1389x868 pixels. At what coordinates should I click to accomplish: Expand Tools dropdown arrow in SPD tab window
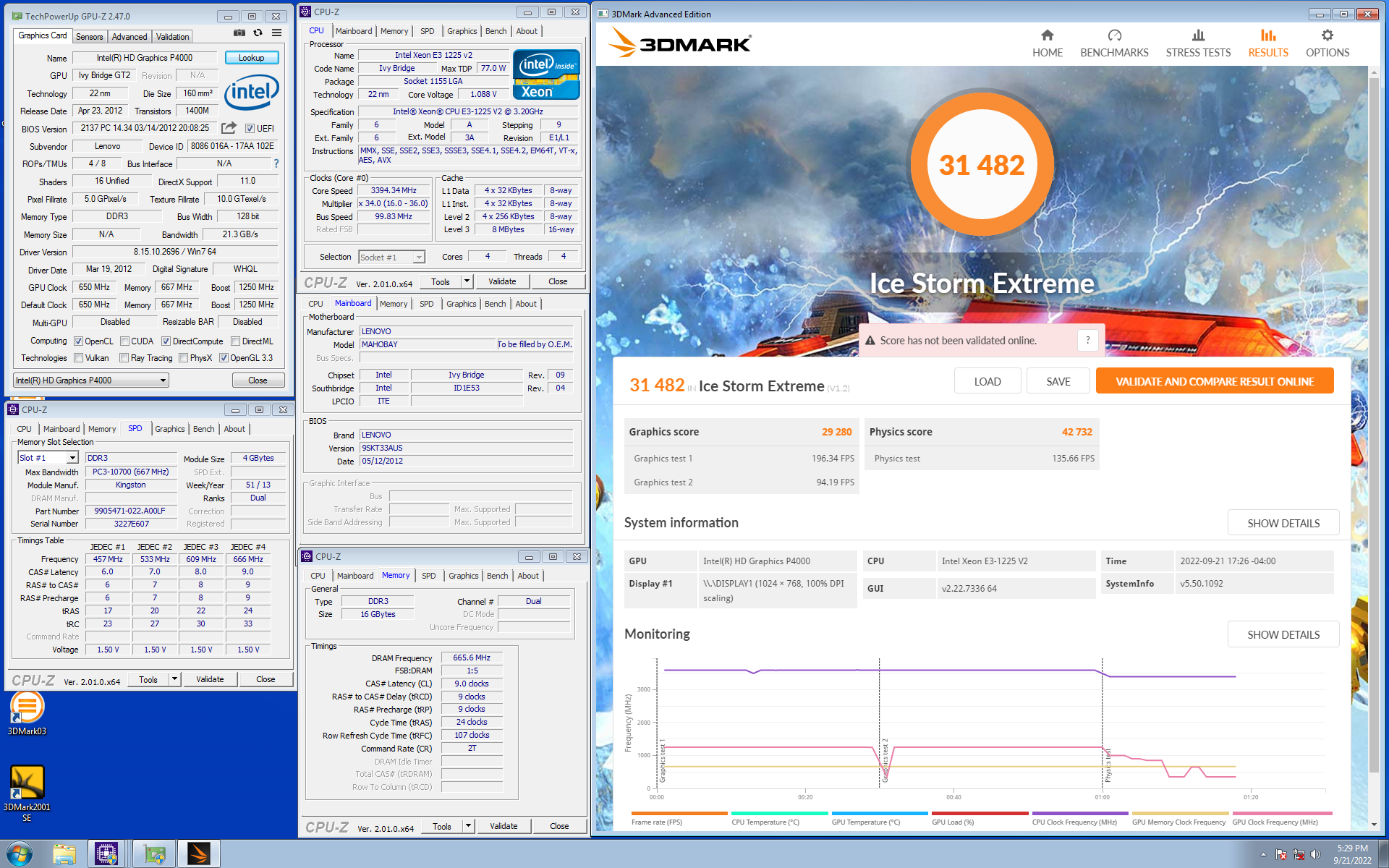coord(174,679)
